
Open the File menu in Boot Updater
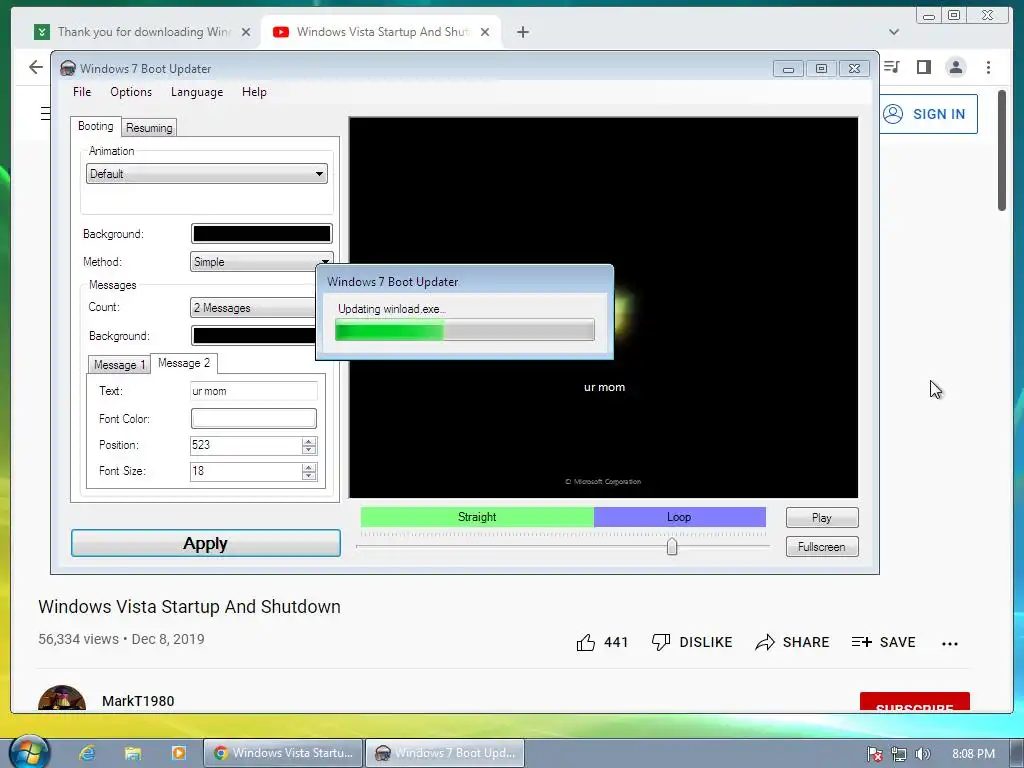click(x=82, y=92)
